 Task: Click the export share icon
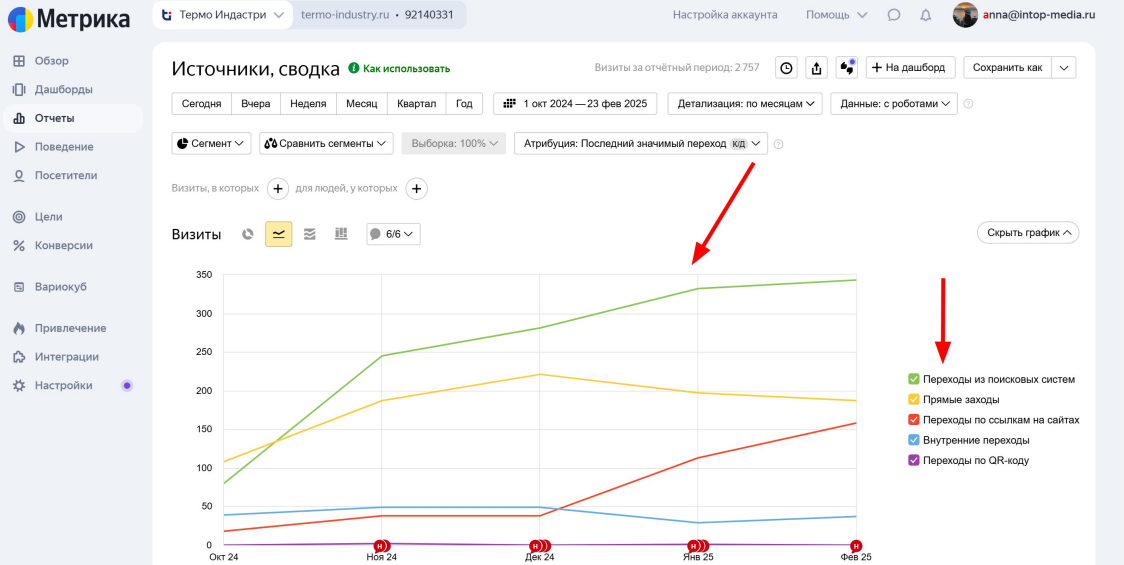tap(817, 68)
